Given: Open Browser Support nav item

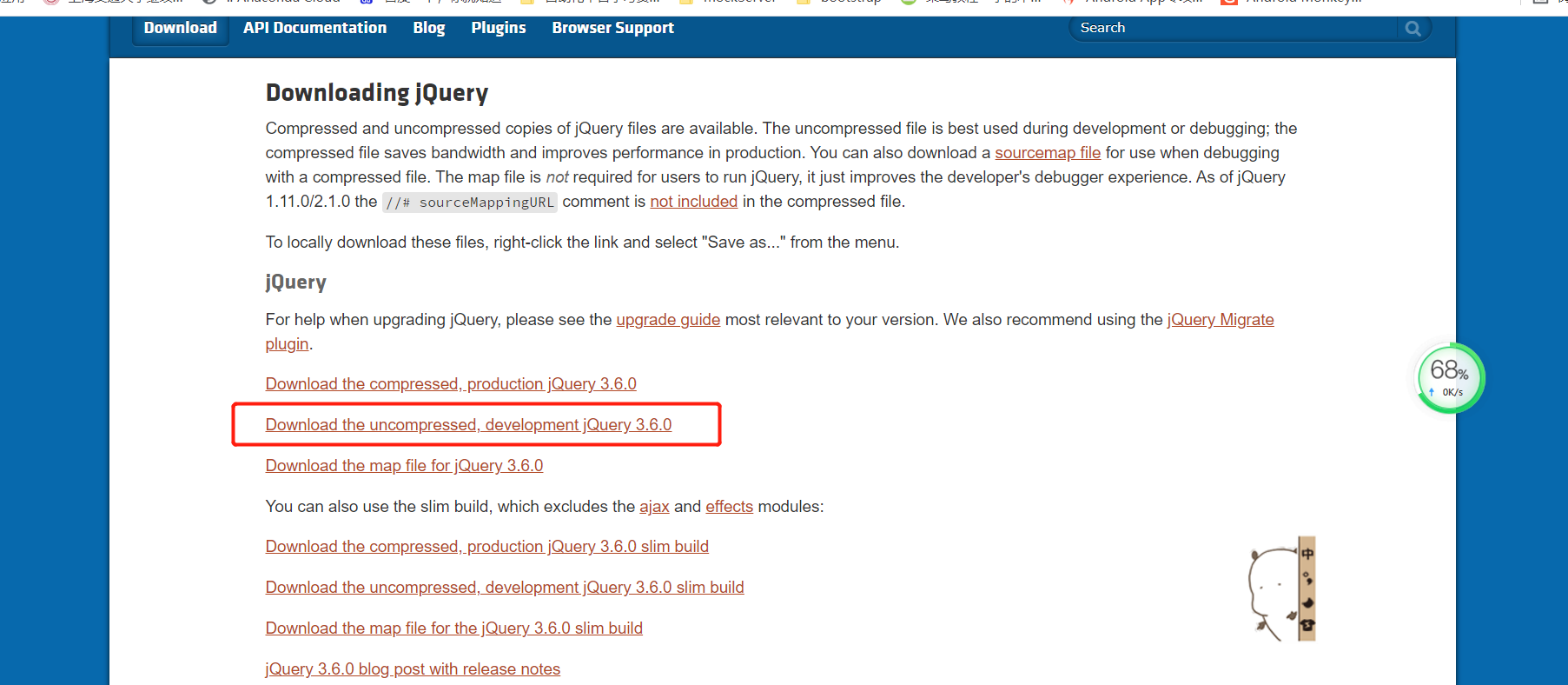Looking at the screenshot, I should tap(612, 28).
